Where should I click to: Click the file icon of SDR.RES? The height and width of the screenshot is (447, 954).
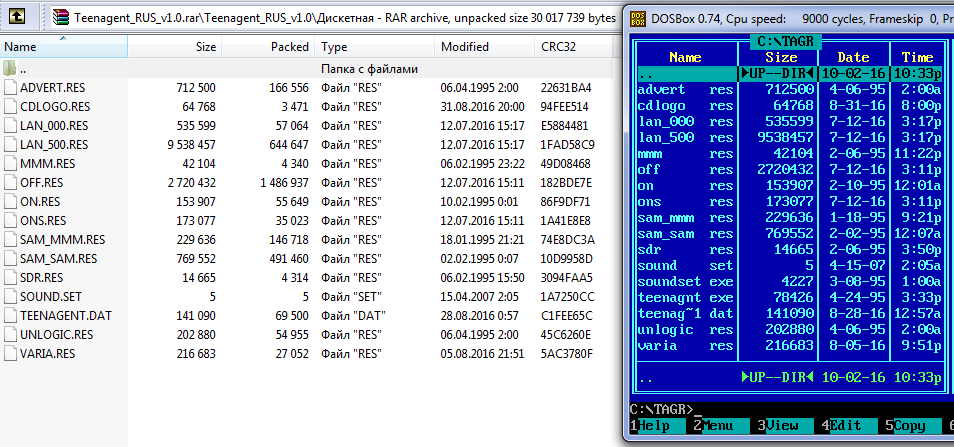pos(10,277)
